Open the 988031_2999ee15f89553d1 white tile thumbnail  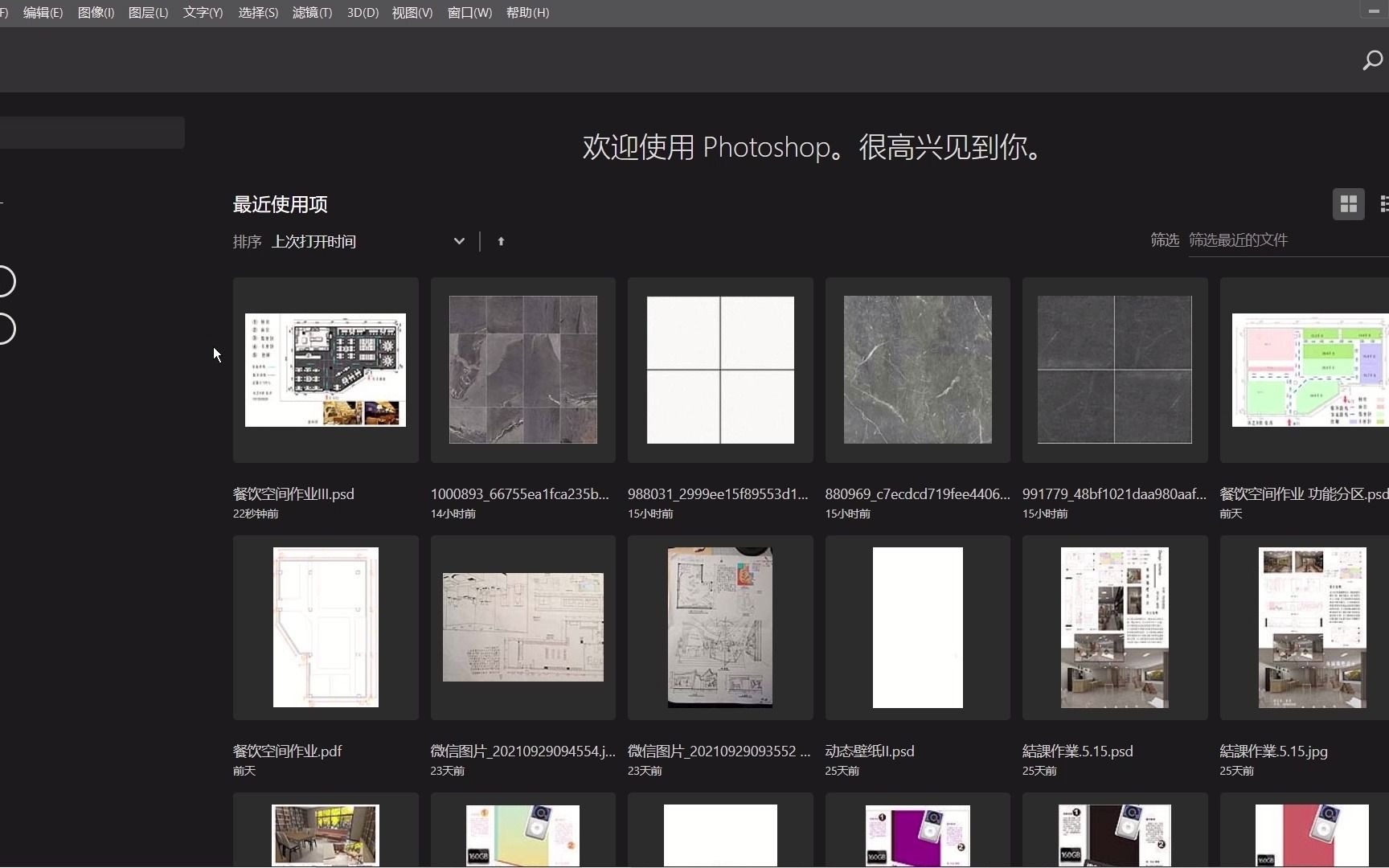[x=720, y=370]
